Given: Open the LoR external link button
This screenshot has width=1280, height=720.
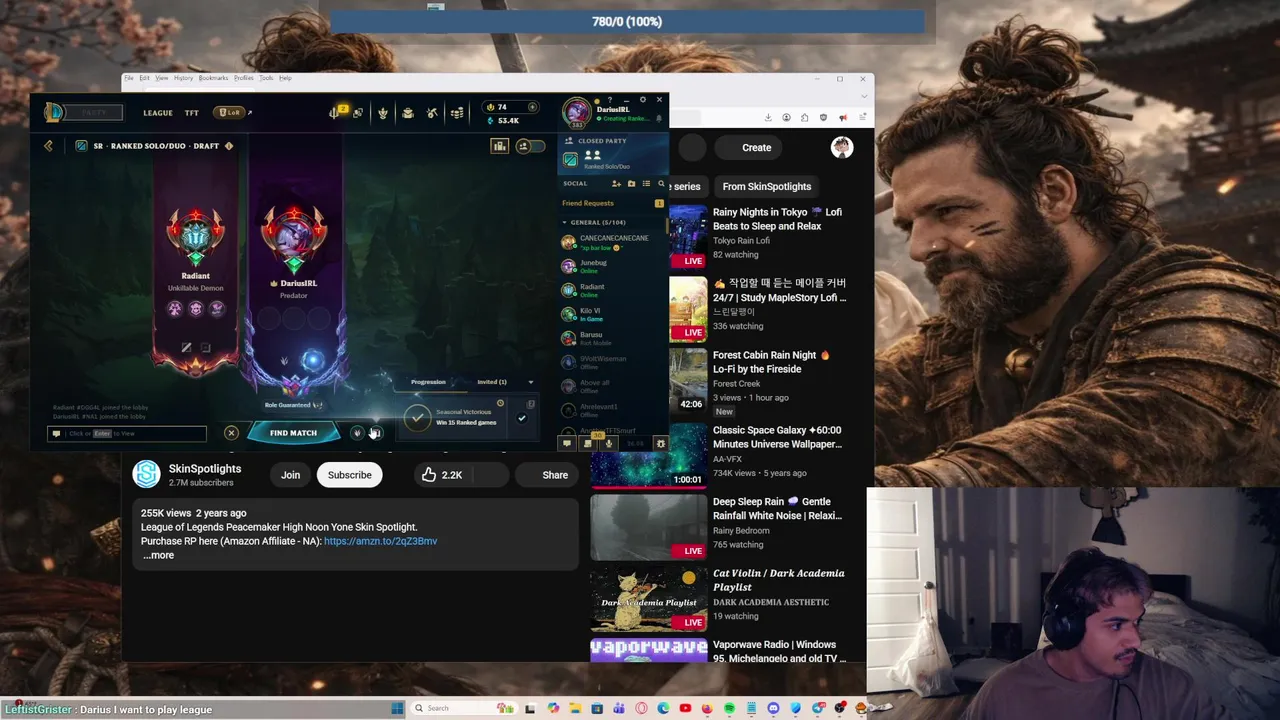Looking at the screenshot, I should (x=233, y=113).
